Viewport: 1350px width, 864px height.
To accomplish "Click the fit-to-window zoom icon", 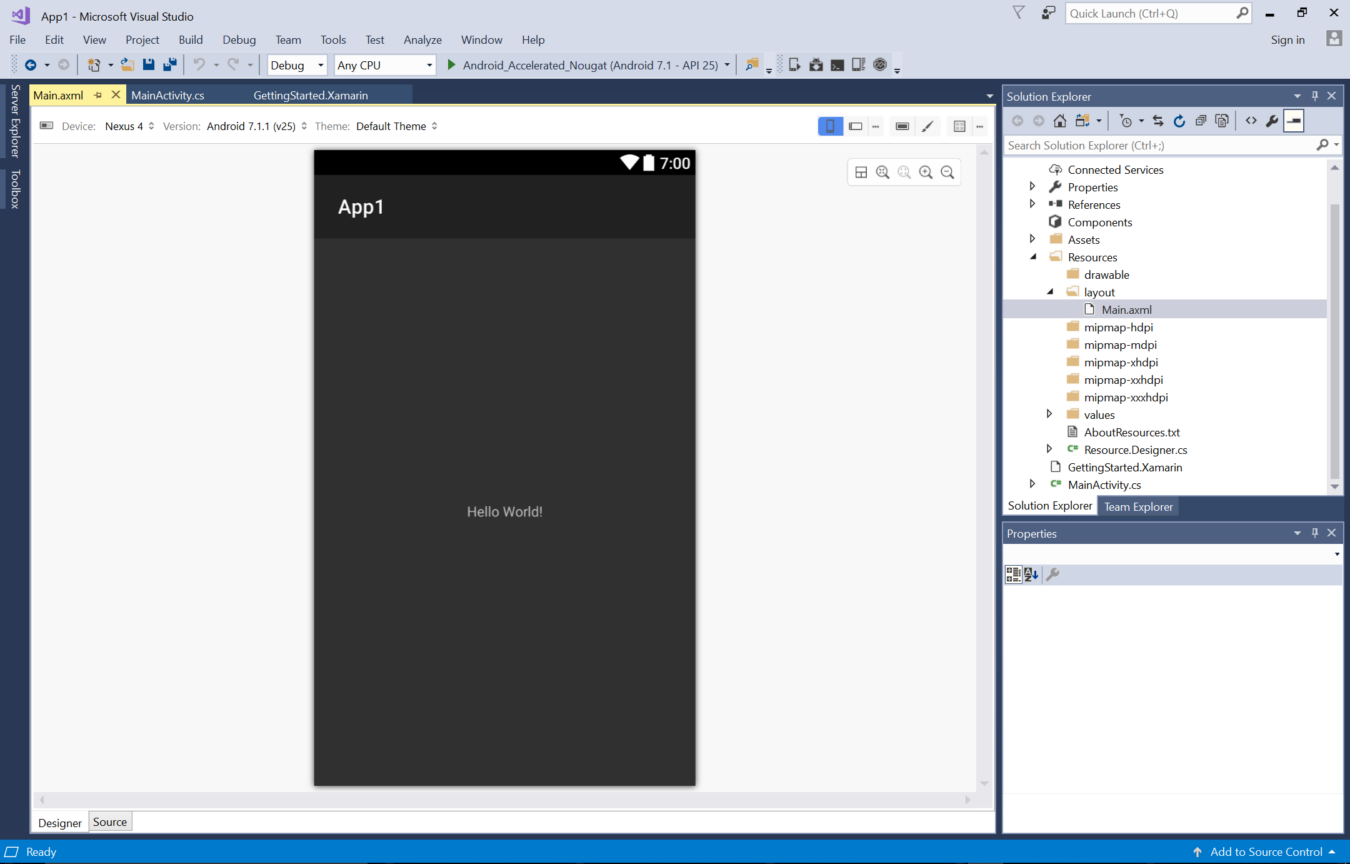I will pyautogui.click(x=882, y=172).
